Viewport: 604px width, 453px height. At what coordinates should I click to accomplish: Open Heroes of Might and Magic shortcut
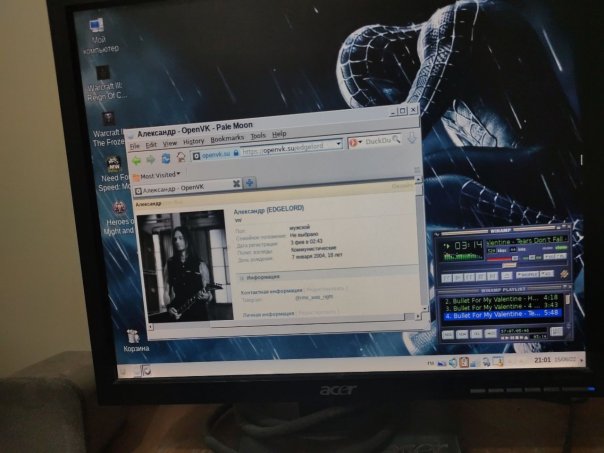(x=119, y=218)
